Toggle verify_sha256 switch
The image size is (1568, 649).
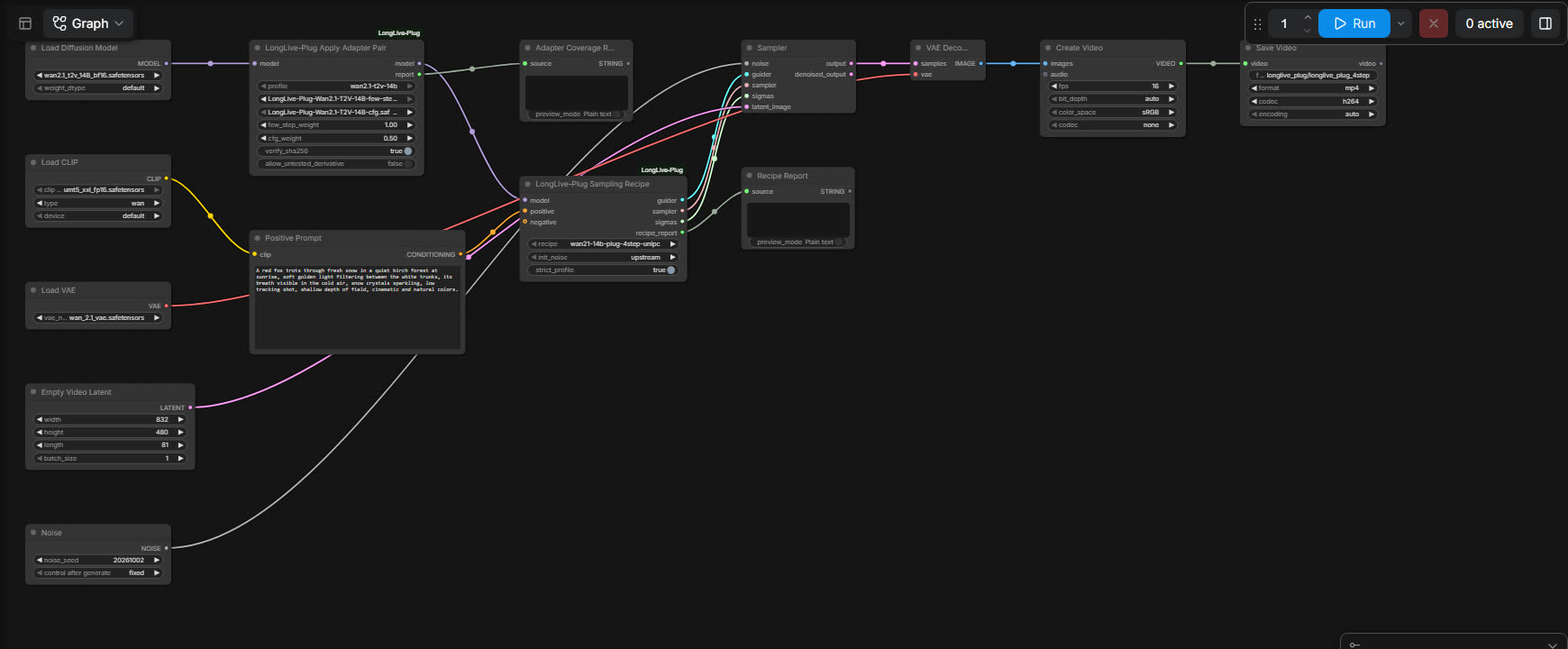click(x=407, y=151)
